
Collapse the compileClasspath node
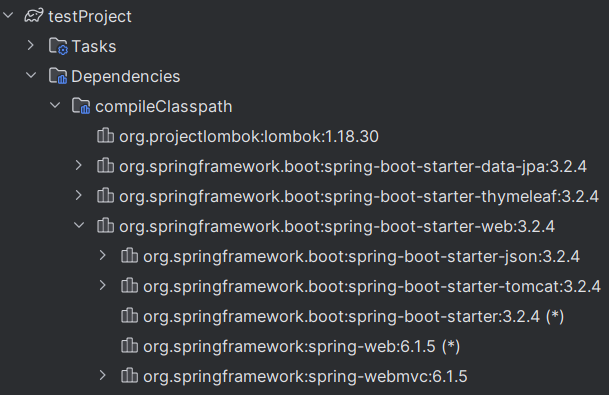(55, 105)
